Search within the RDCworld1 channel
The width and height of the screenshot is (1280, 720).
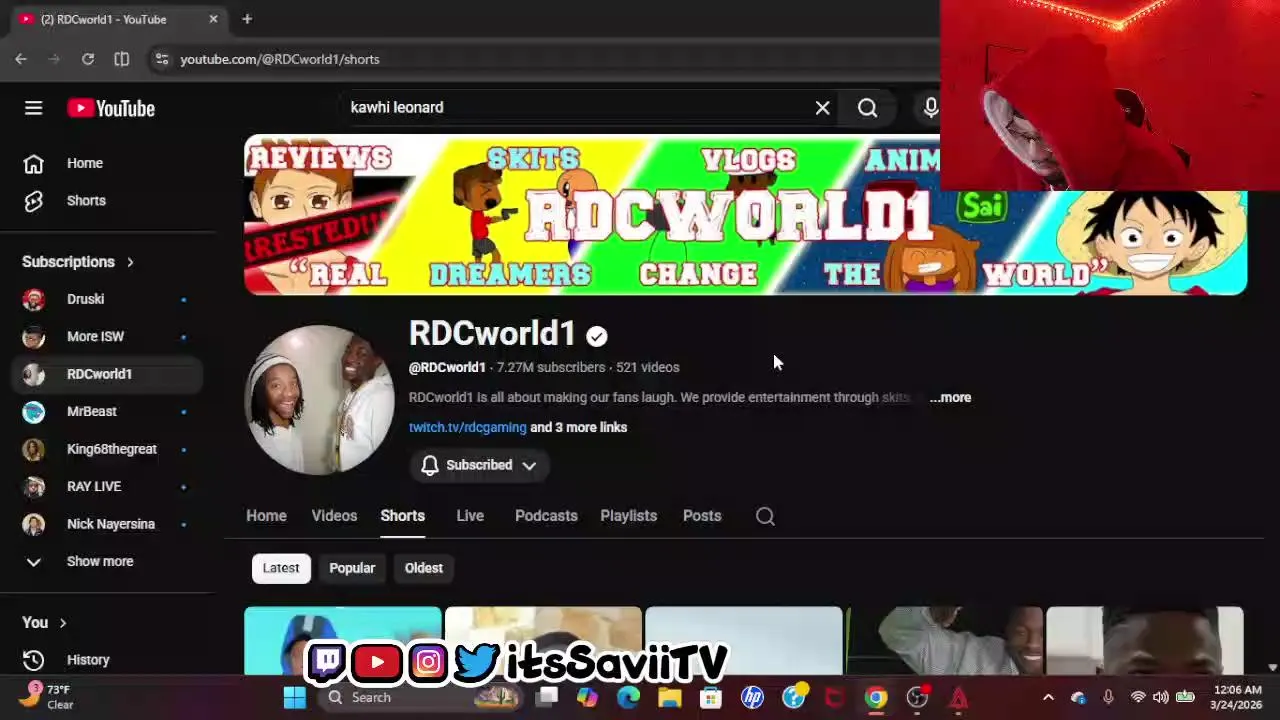point(765,516)
